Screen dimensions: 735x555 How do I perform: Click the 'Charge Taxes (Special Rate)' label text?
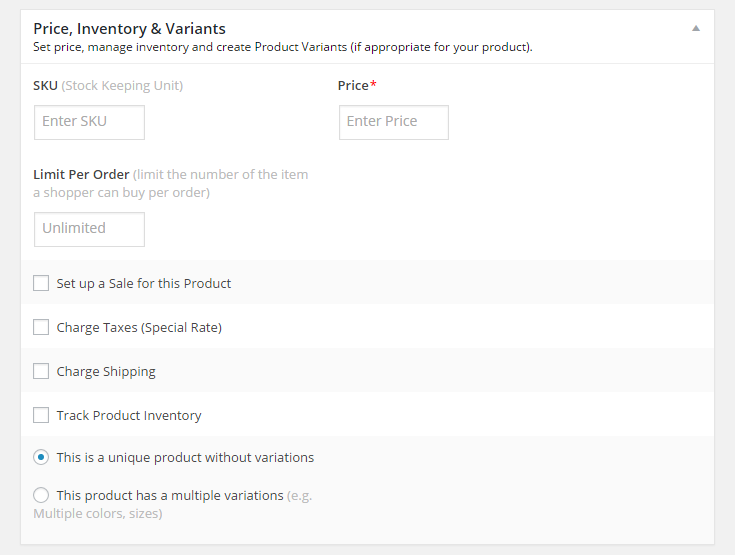coord(139,328)
